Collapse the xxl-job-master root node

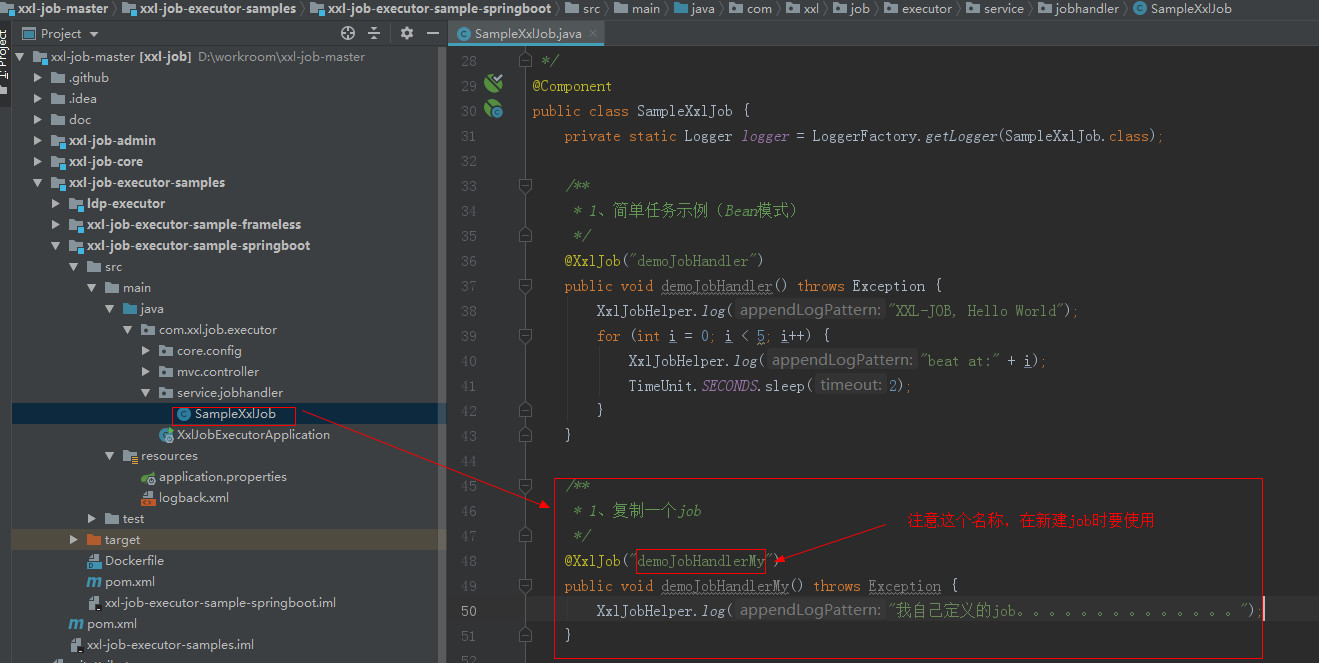(20, 57)
